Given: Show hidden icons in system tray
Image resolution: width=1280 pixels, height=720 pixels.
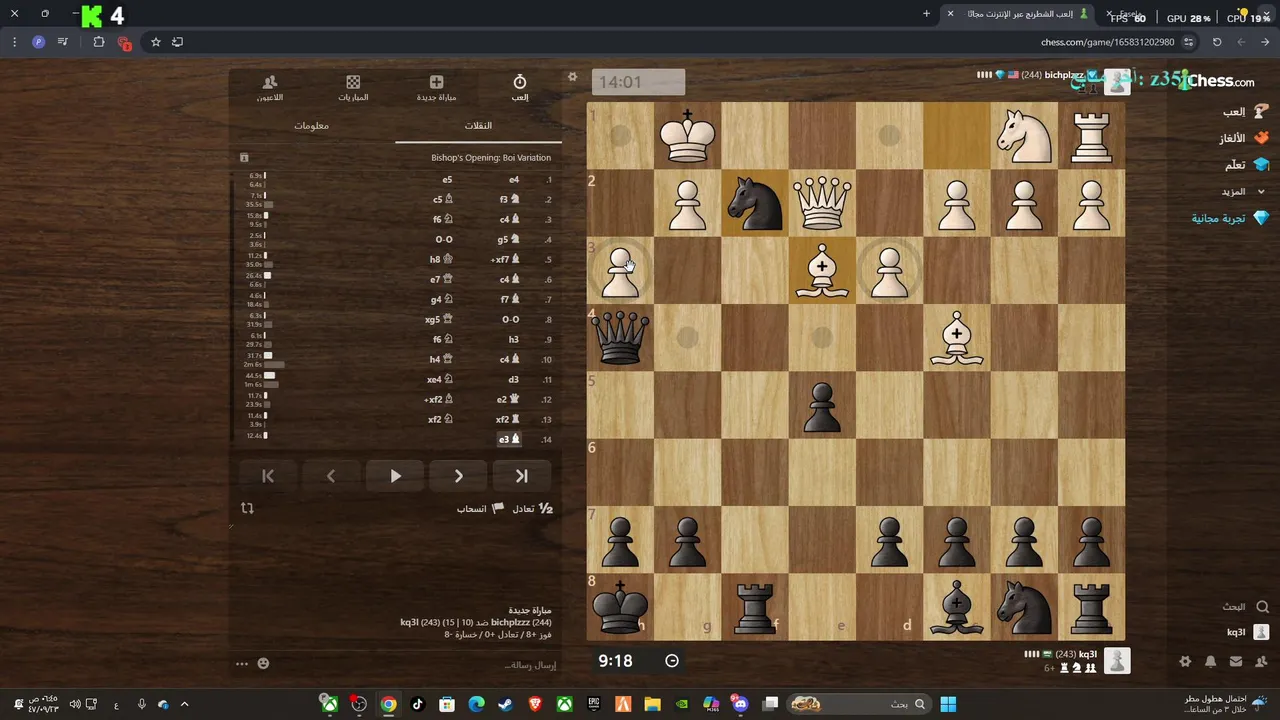Looking at the screenshot, I should coord(184,704).
